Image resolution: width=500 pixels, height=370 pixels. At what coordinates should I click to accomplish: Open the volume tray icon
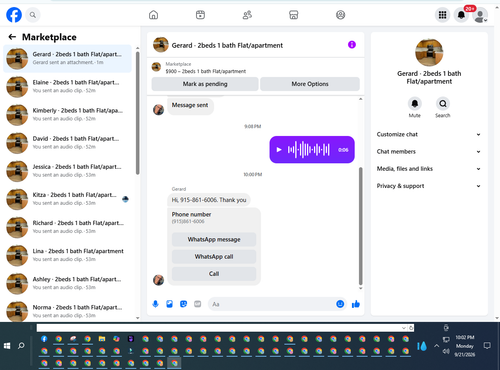click(x=446, y=351)
